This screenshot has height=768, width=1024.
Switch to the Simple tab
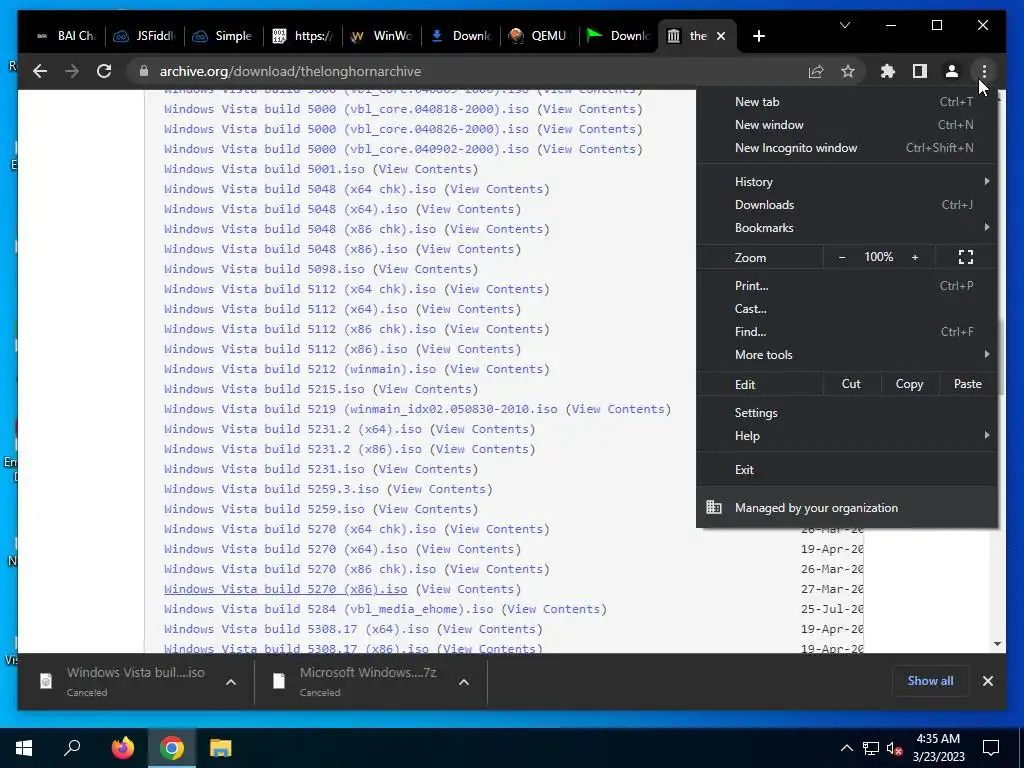(x=223, y=36)
